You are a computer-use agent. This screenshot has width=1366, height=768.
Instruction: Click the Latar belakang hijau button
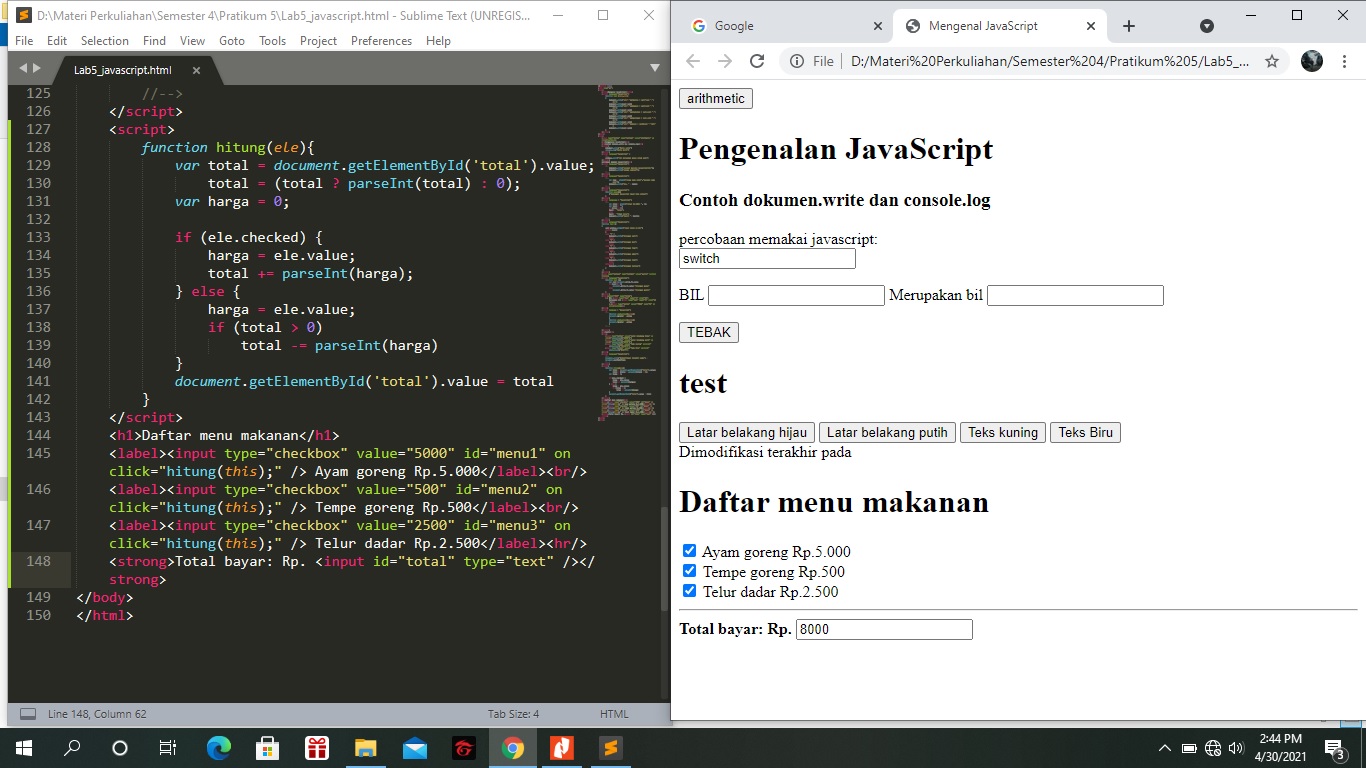click(x=745, y=432)
